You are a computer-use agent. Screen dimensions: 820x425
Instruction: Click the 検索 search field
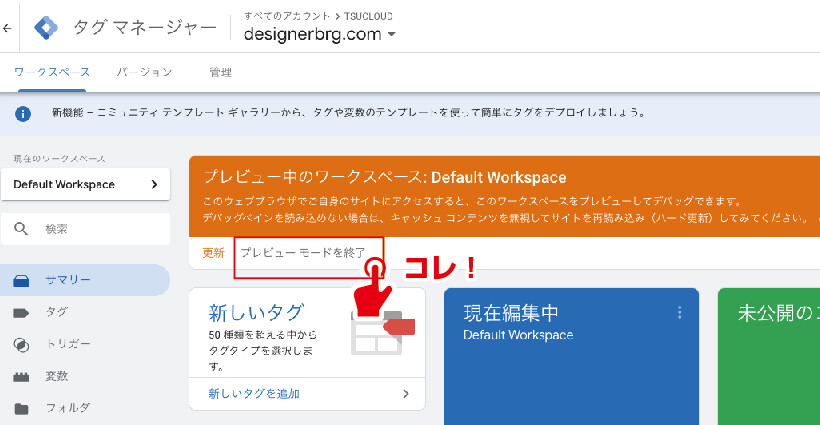(x=95, y=229)
